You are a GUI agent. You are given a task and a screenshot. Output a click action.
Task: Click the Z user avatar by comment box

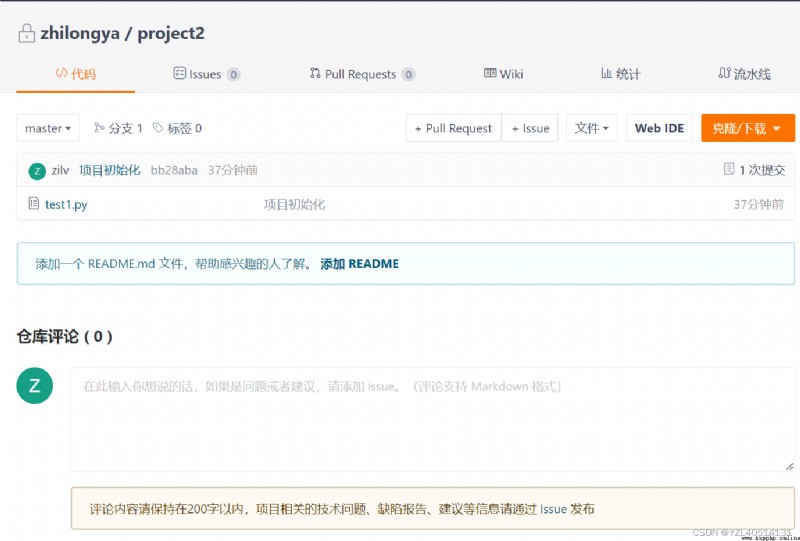pos(35,386)
